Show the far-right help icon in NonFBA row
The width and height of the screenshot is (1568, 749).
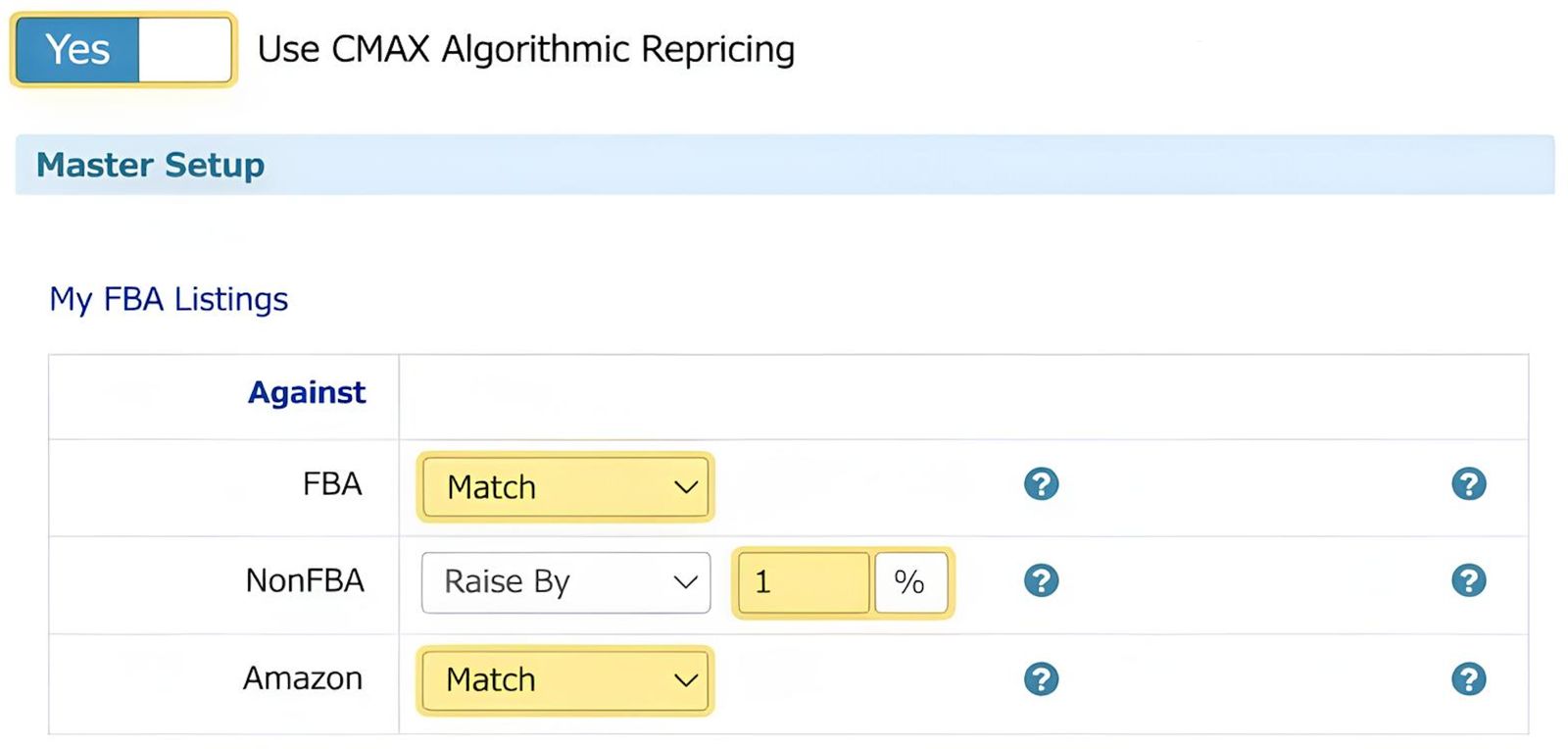(x=1468, y=580)
